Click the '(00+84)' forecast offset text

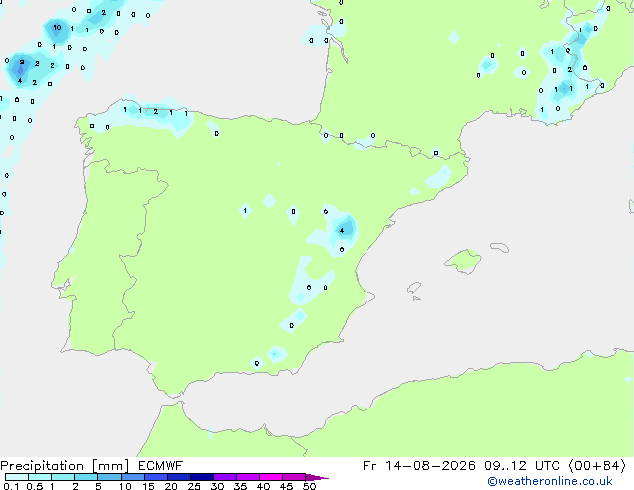point(597,466)
